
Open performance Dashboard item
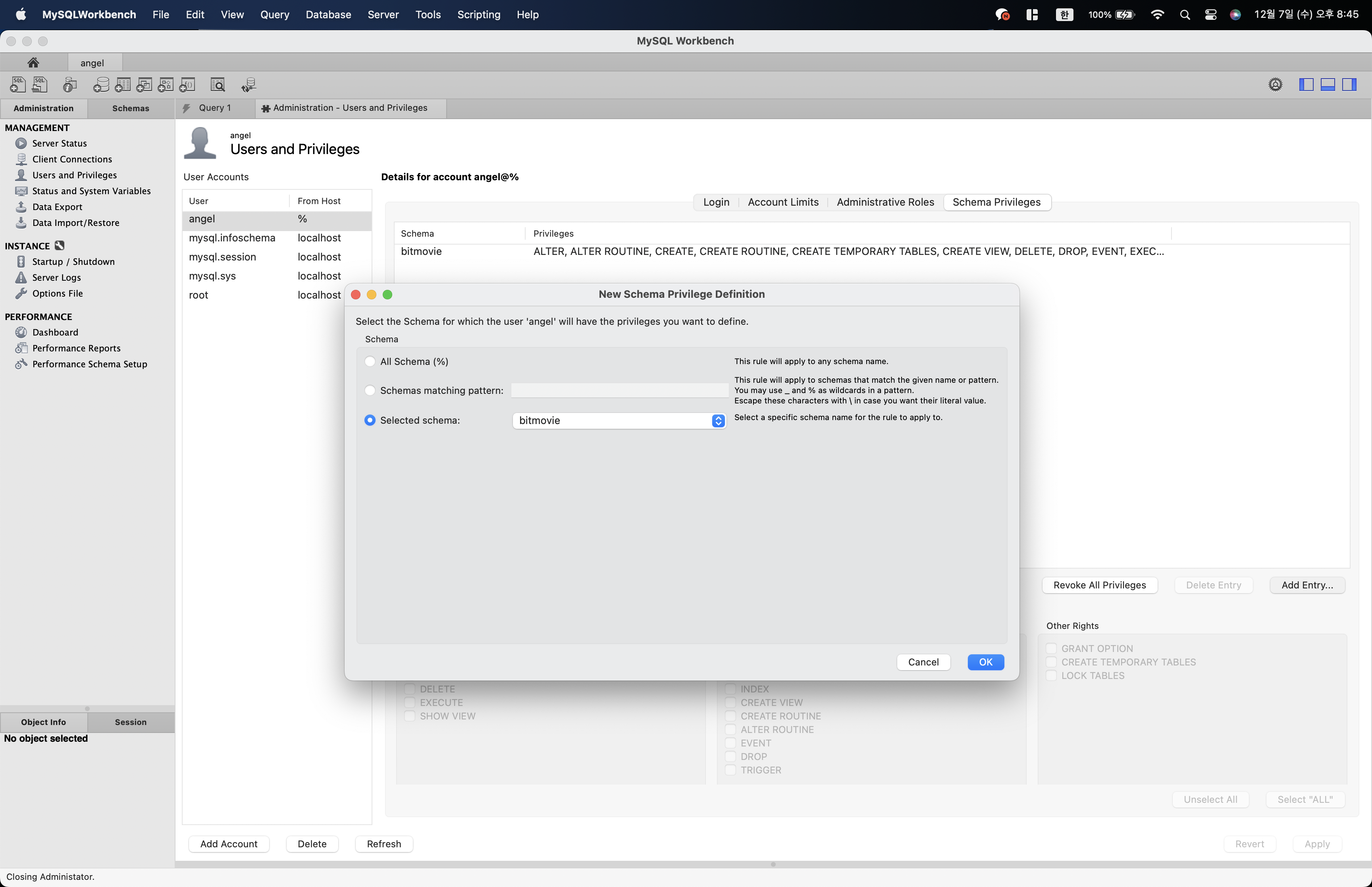pos(55,332)
